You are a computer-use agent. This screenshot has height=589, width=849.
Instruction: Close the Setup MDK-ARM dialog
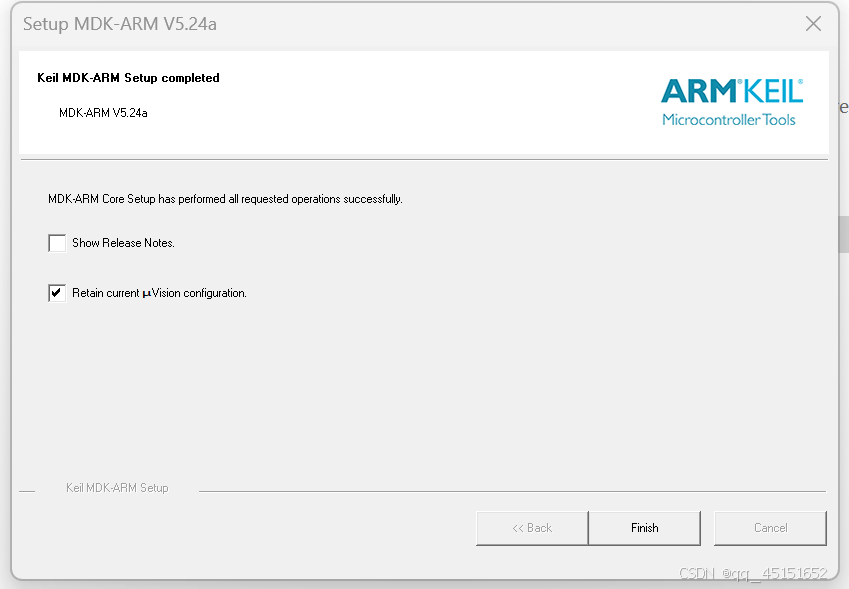813,24
